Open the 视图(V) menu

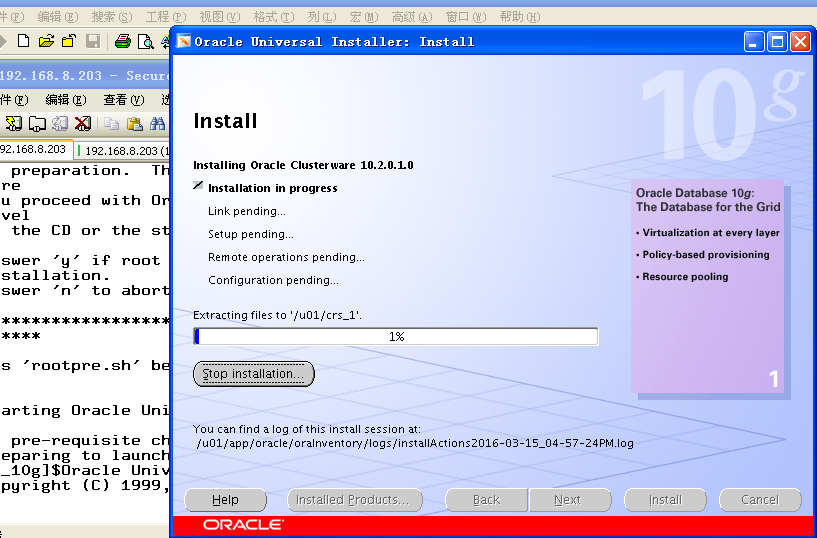[x=219, y=17]
